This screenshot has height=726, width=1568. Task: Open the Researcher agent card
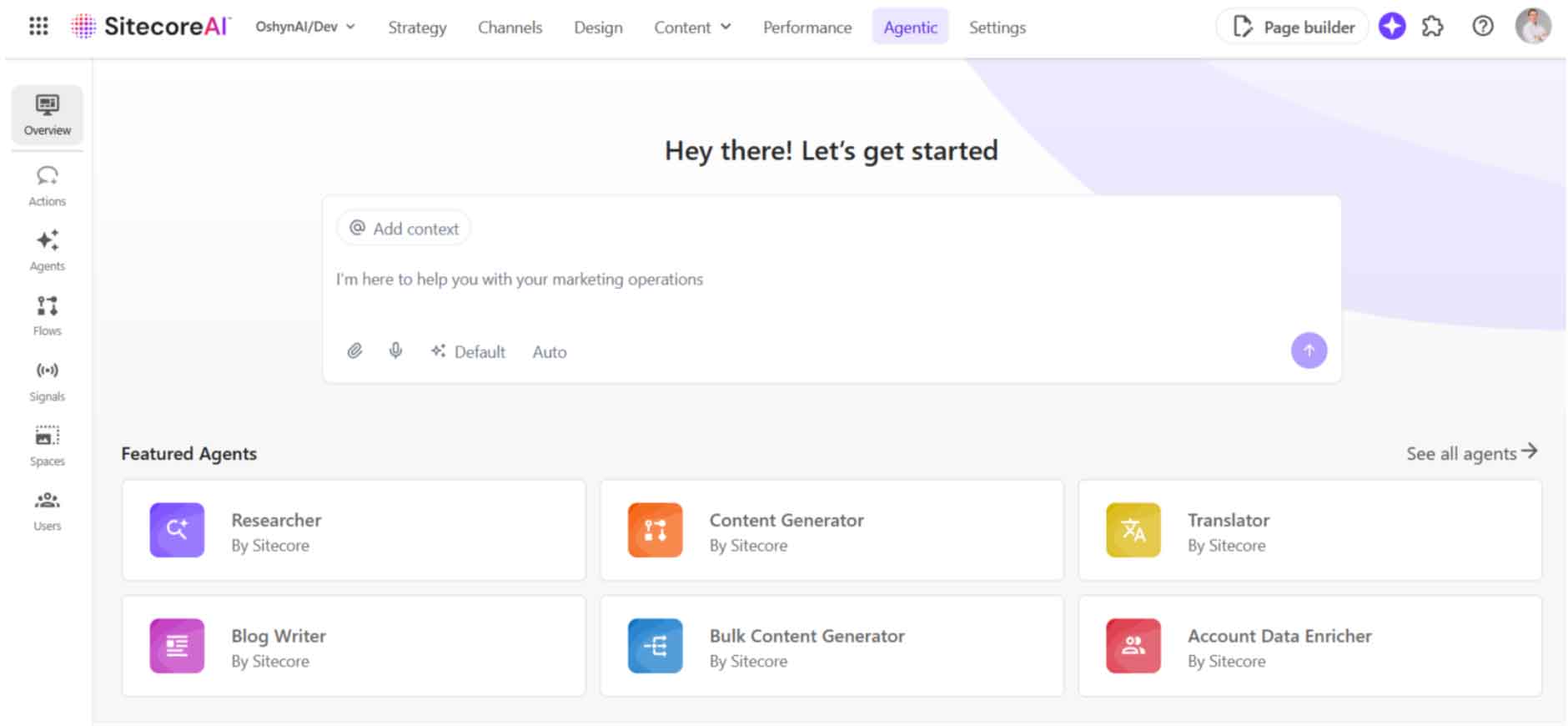354,531
